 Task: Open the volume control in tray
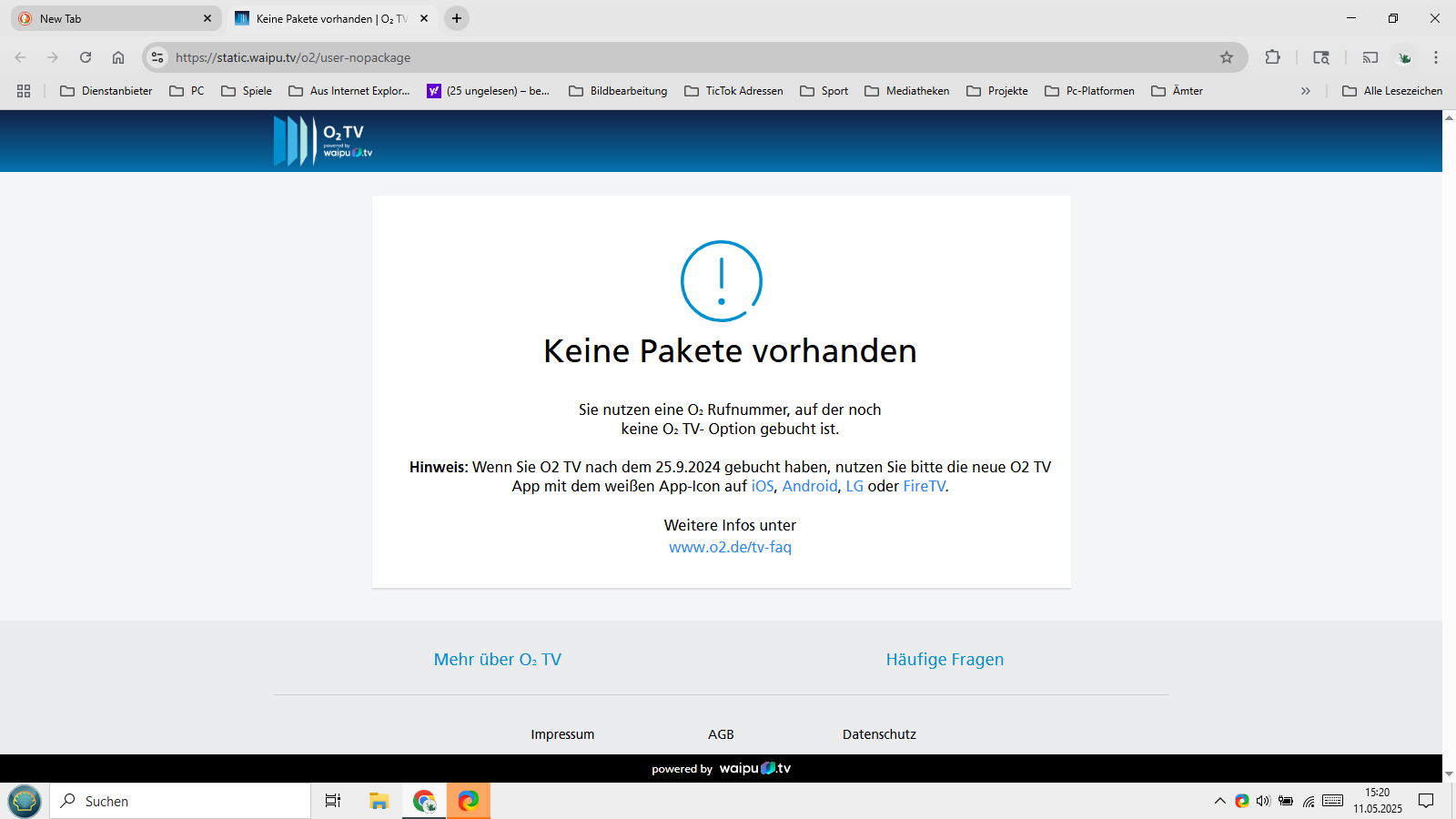[x=1263, y=801]
